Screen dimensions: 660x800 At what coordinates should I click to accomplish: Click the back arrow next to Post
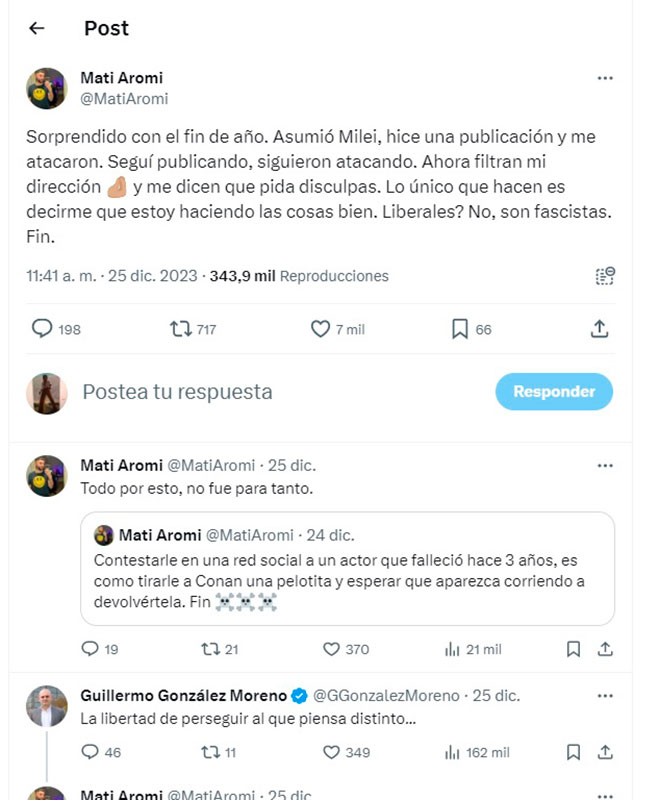pyautogui.click(x=37, y=28)
